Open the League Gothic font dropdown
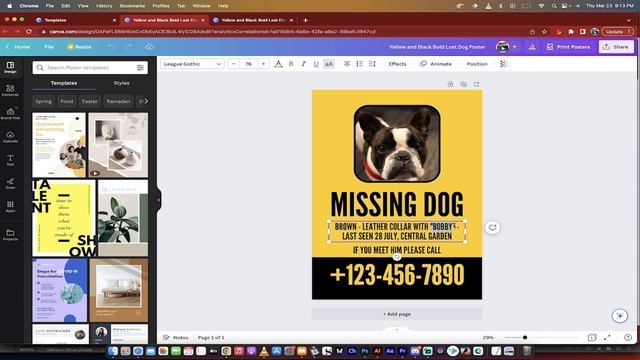640x360 pixels. point(192,64)
